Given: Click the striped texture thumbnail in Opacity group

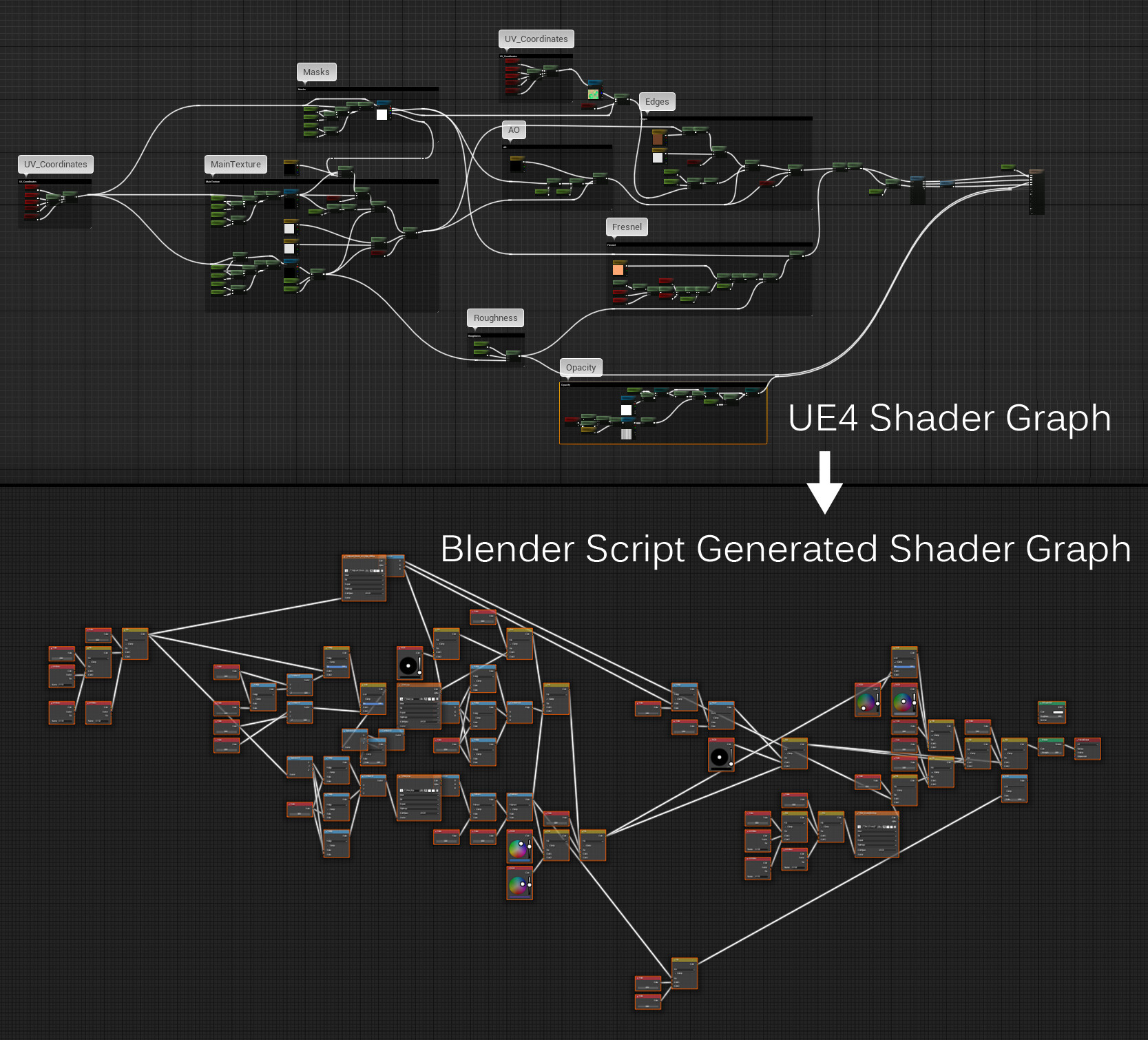Looking at the screenshot, I should pyautogui.click(x=626, y=434).
